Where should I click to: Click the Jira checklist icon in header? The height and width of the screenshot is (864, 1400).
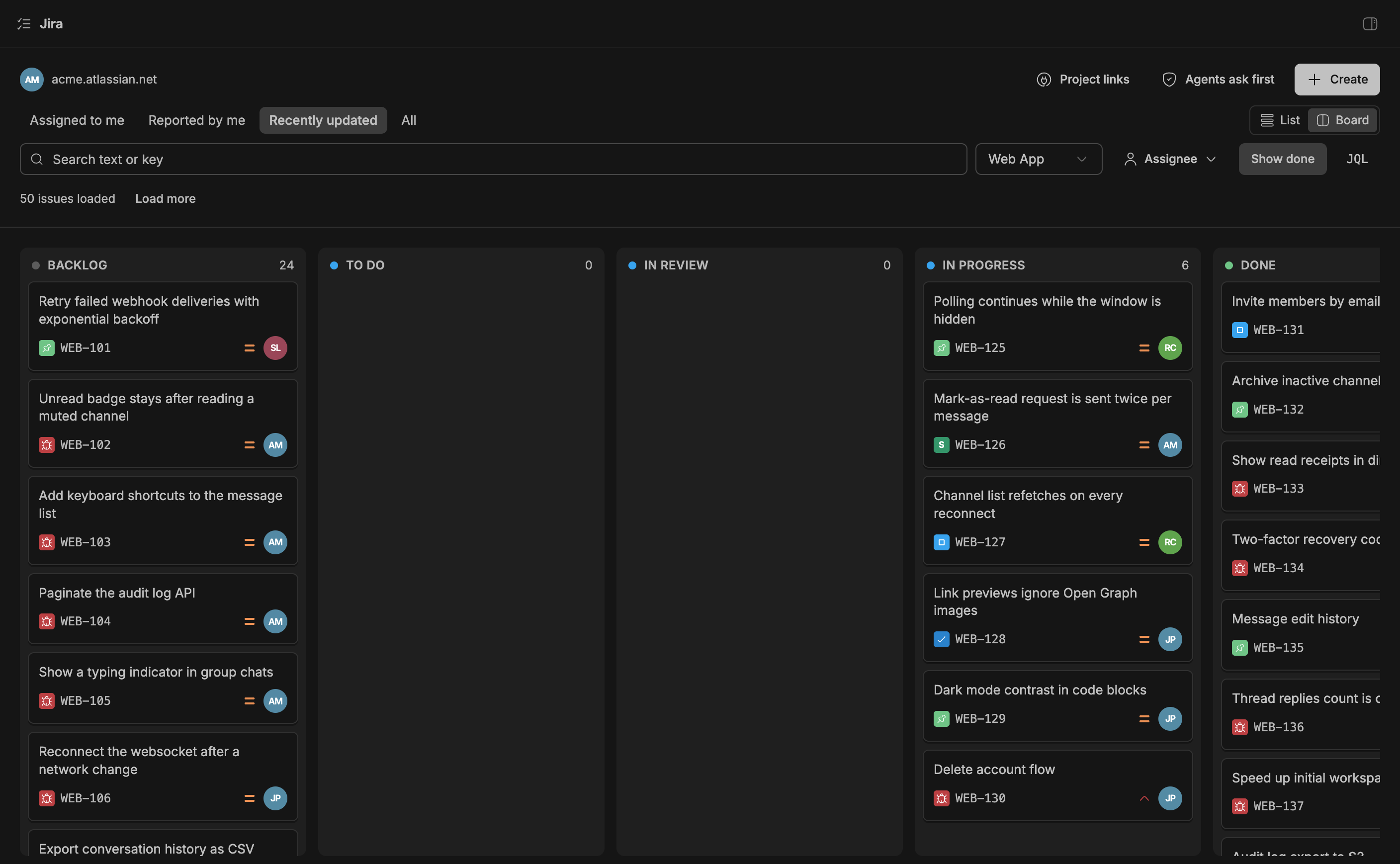23,23
